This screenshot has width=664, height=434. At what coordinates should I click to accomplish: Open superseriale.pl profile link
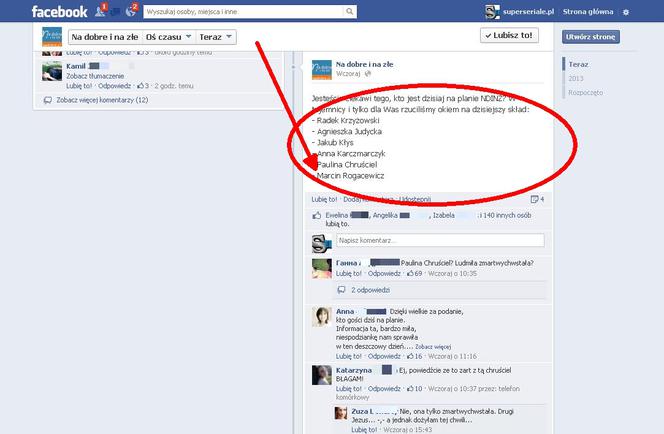[528, 11]
